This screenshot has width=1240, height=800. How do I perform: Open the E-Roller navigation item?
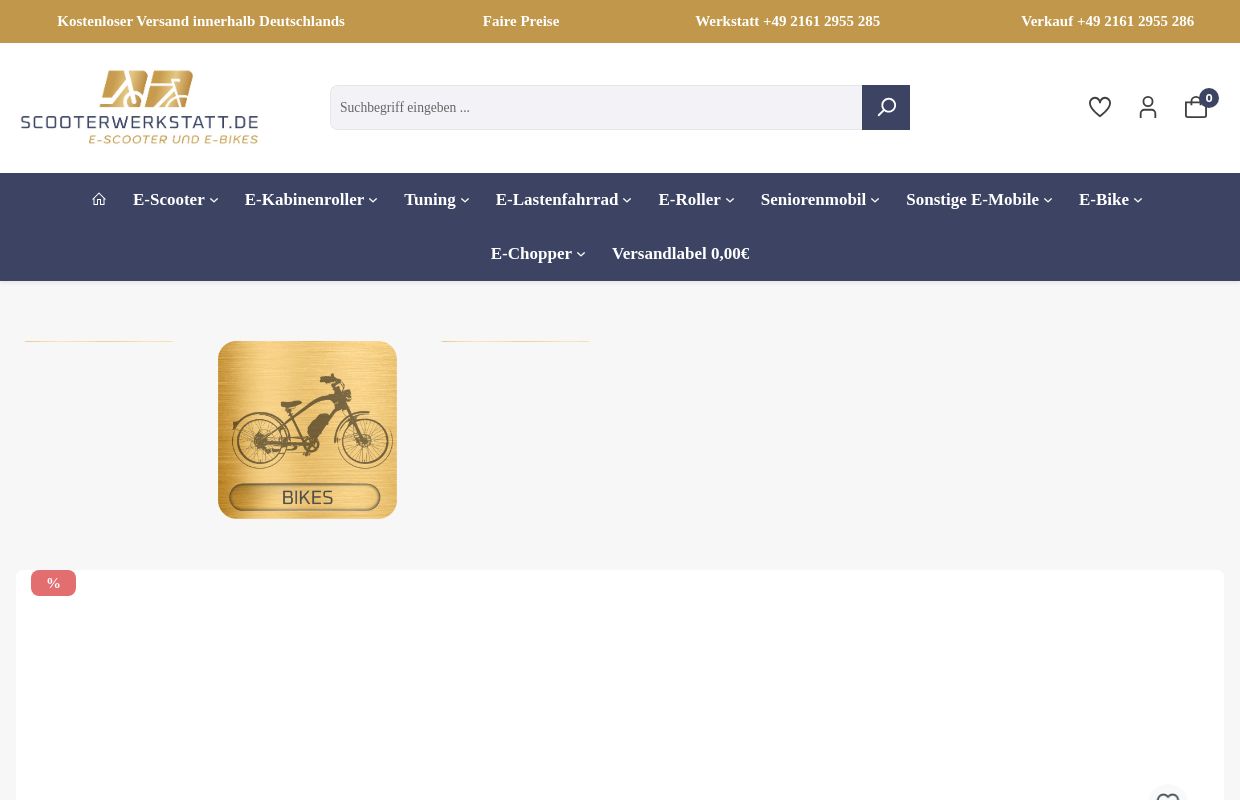[x=696, y=200]
